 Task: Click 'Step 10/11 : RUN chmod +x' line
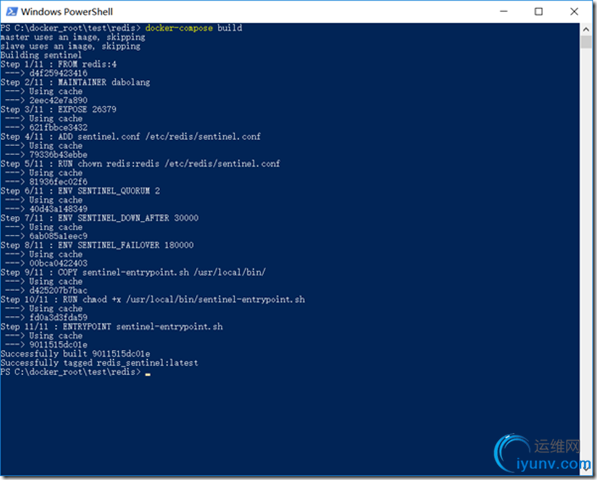click(x=153, y=300)
